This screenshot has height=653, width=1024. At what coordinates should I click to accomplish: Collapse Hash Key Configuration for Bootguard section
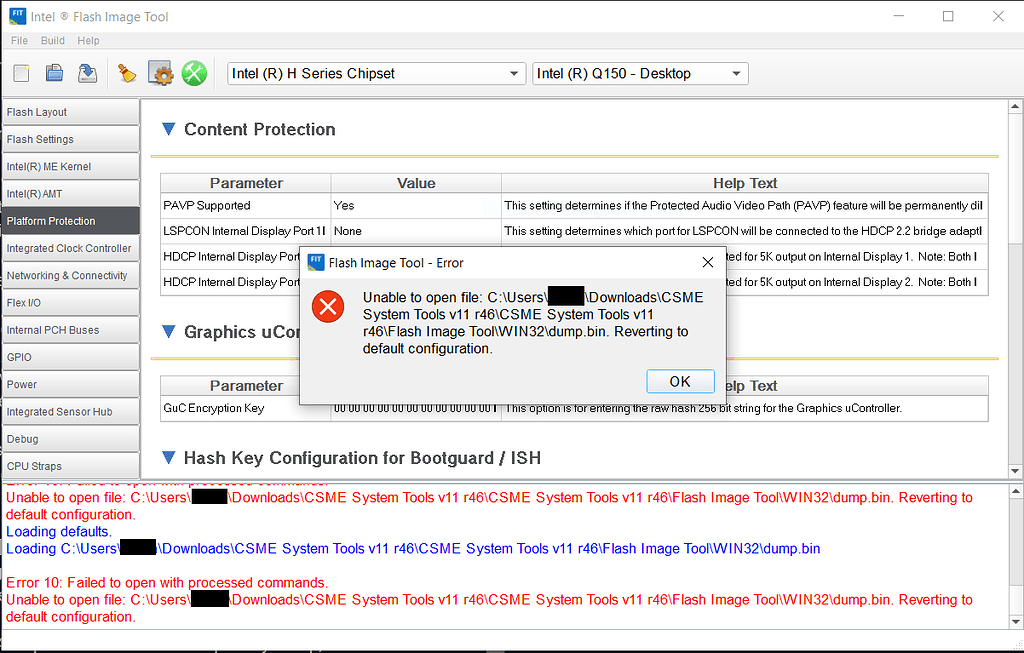pos(169,458)
